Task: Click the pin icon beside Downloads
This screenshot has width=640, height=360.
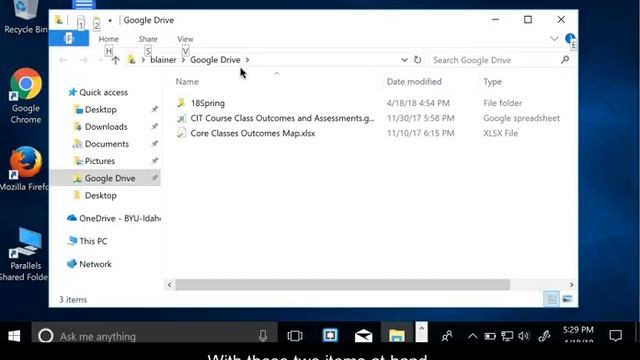Action: [x=154, y=127]
